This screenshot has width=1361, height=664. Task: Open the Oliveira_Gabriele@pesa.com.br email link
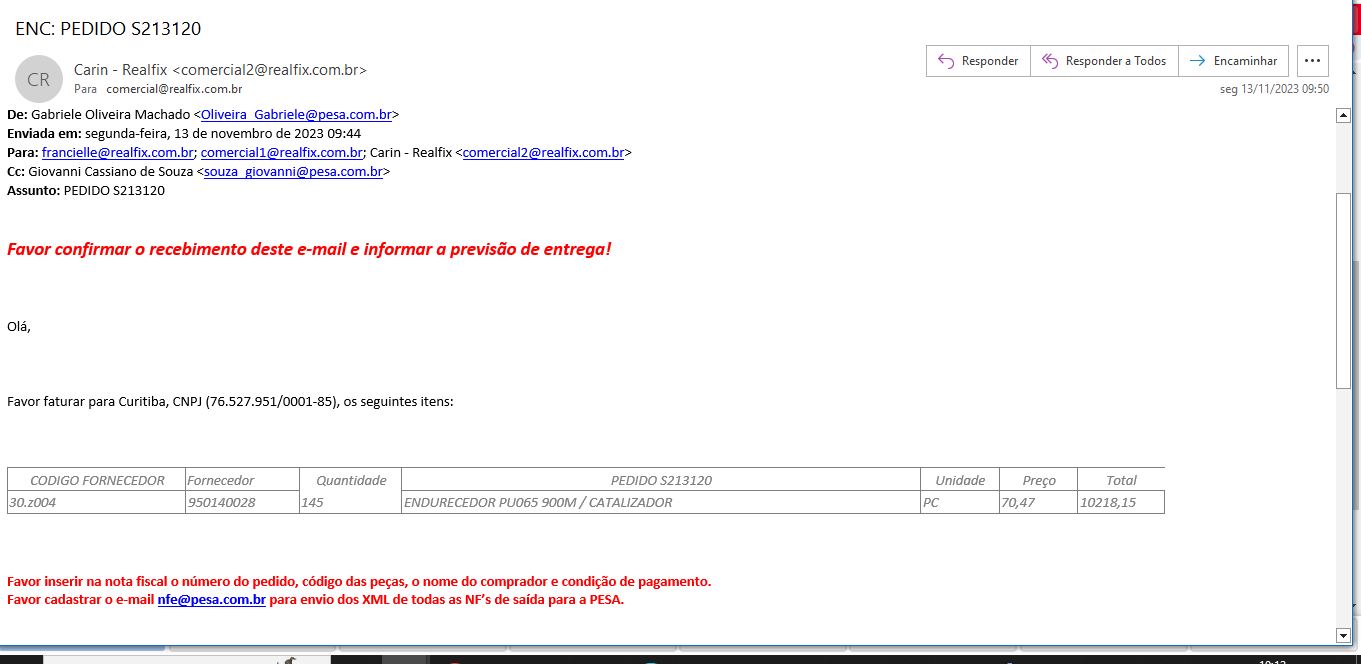(296, 115)
